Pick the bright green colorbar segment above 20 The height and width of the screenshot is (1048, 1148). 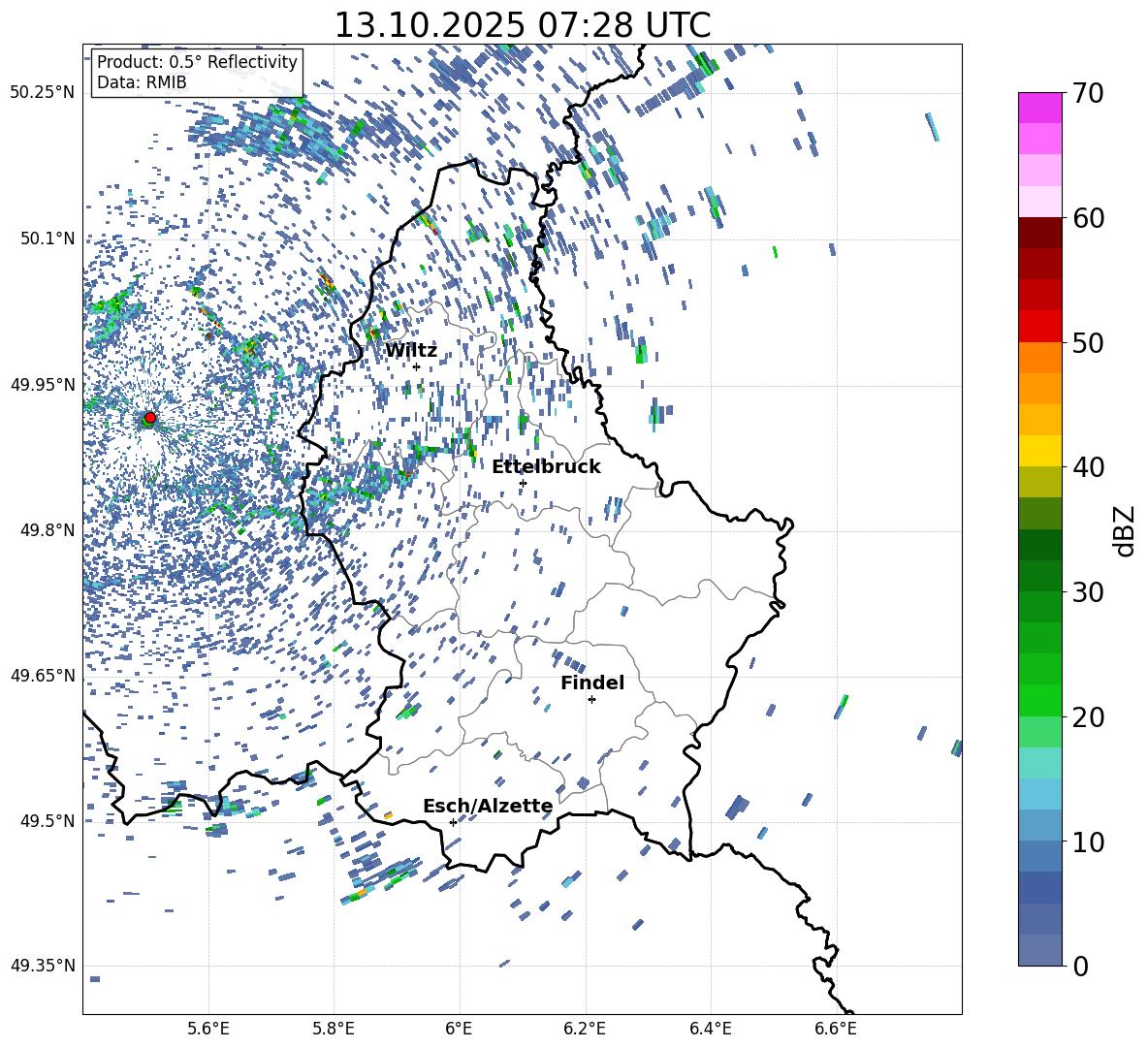[1040, 700]
